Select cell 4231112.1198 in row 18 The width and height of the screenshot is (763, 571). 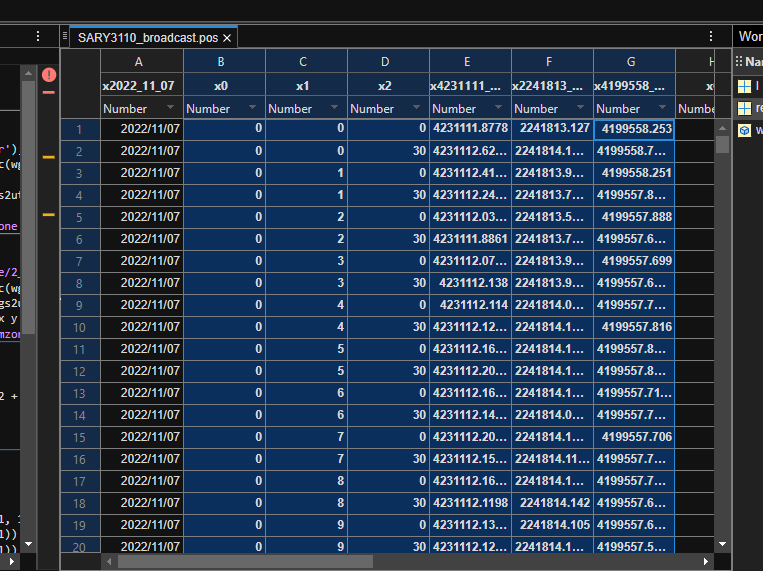coord(470,503)
